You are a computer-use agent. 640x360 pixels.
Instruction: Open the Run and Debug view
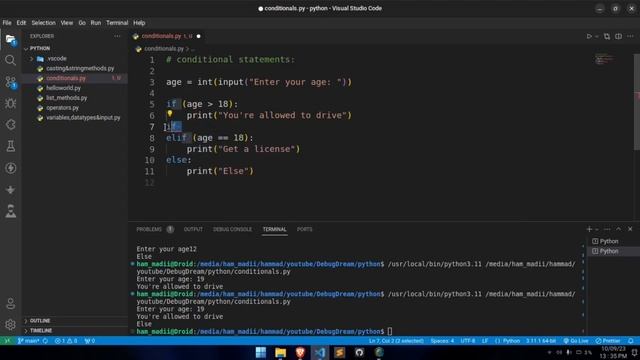11,103
